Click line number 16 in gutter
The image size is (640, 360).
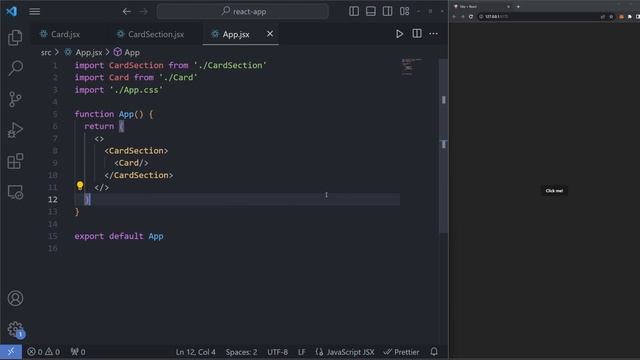tap(53, 249)
